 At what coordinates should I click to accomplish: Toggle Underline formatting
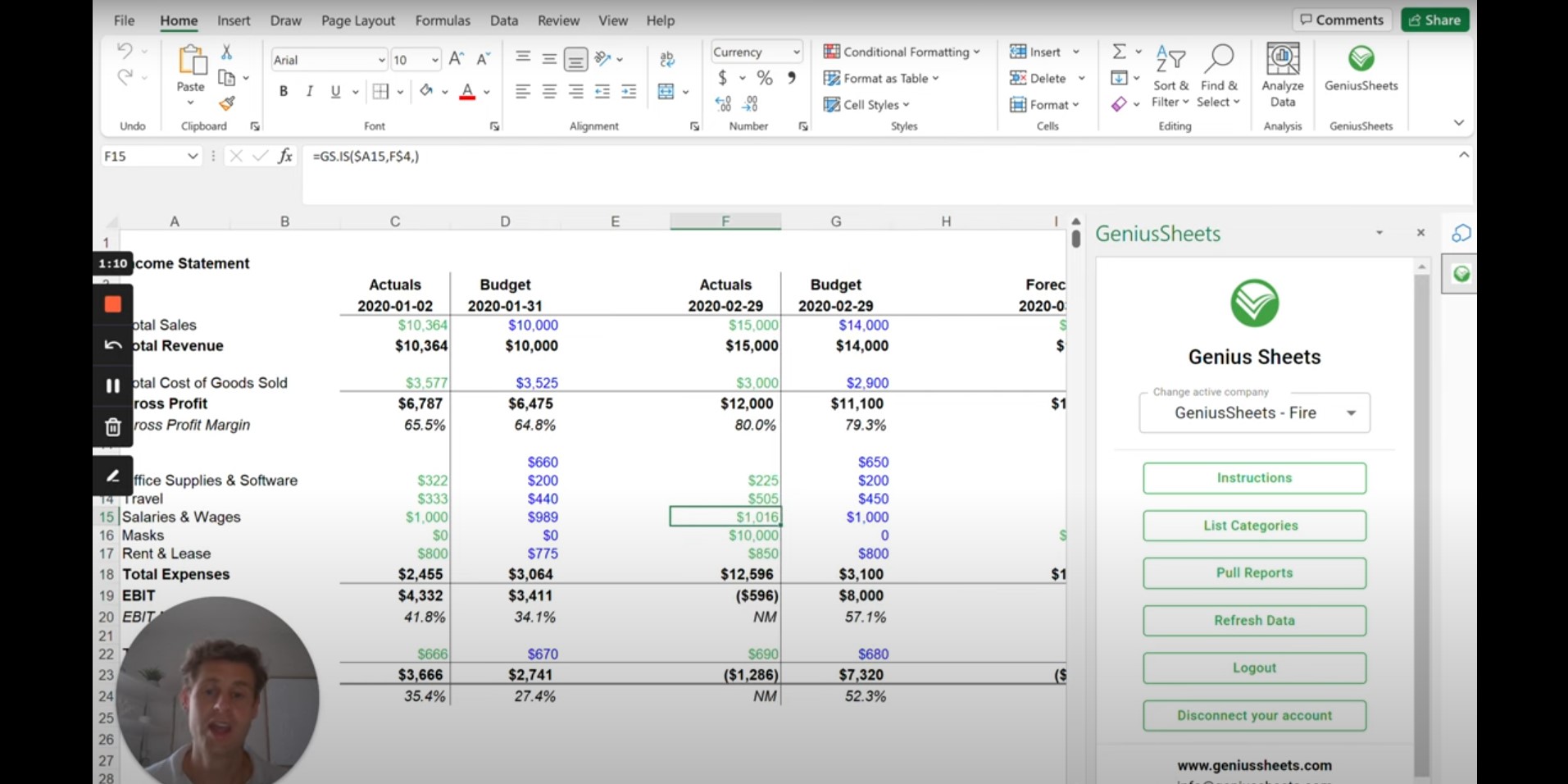pyautogui.click(x=335, y=91)
